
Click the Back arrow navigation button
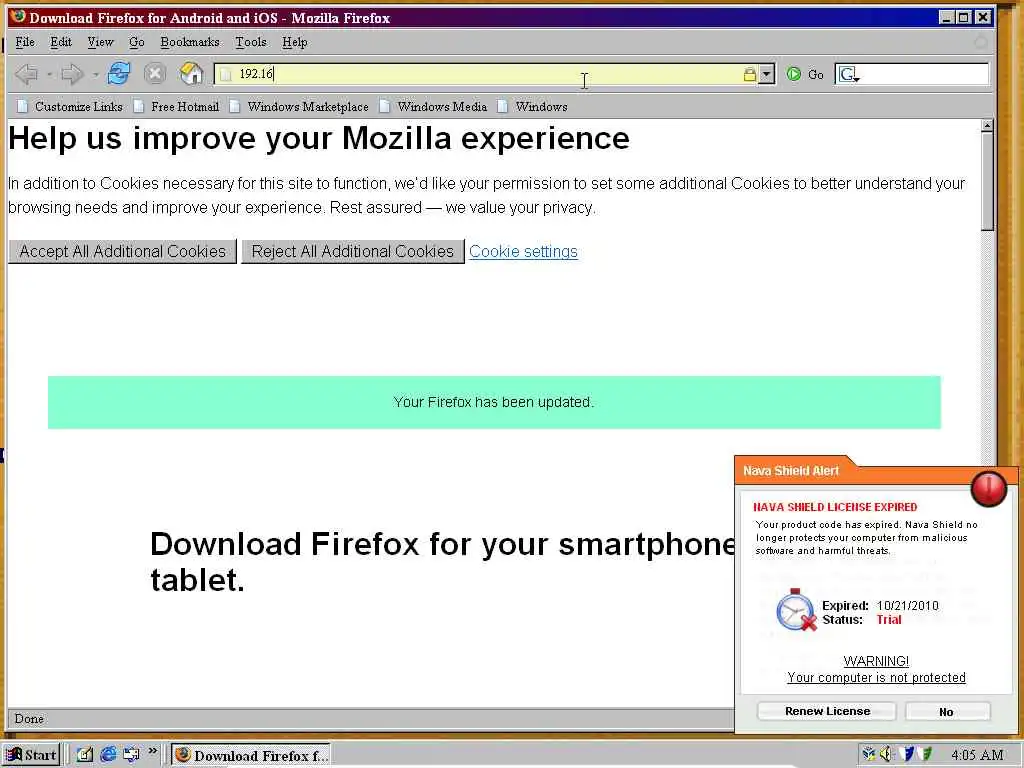(27, 74)
